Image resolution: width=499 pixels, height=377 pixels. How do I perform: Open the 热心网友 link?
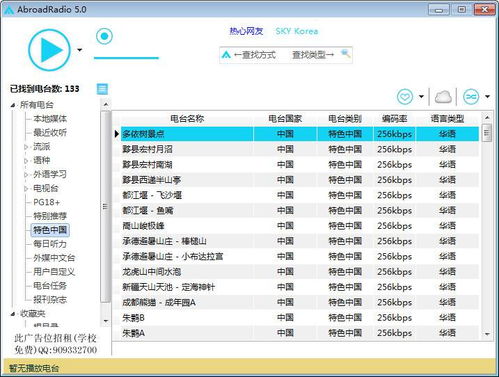246,31
